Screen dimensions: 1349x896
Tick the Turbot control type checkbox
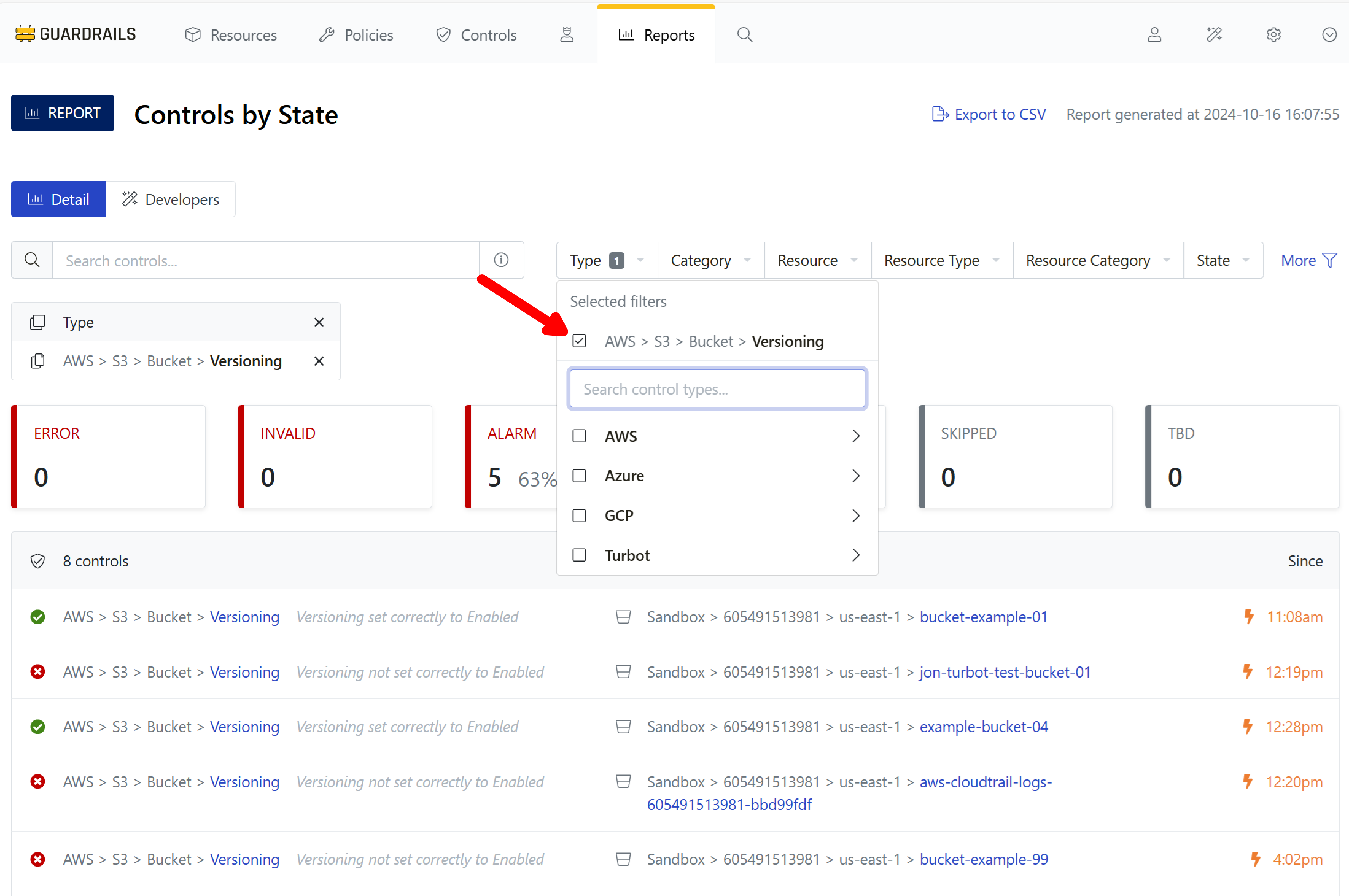[579, 555]
